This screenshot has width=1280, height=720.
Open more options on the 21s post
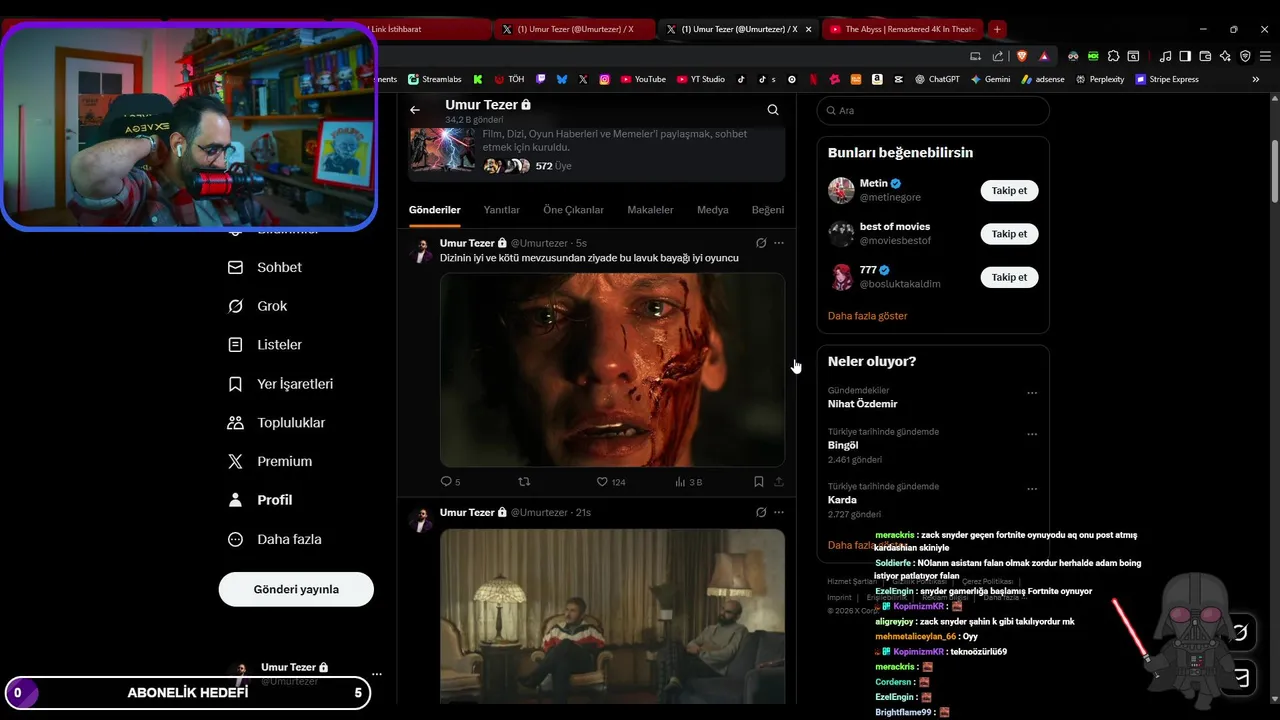pyautogui.click(x=779, y=512)
